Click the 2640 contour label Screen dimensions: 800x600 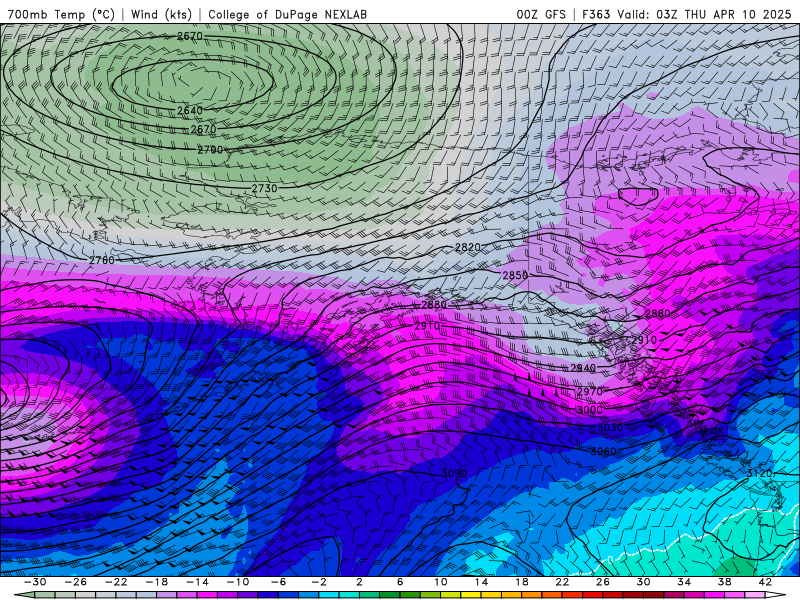point(190,110)
